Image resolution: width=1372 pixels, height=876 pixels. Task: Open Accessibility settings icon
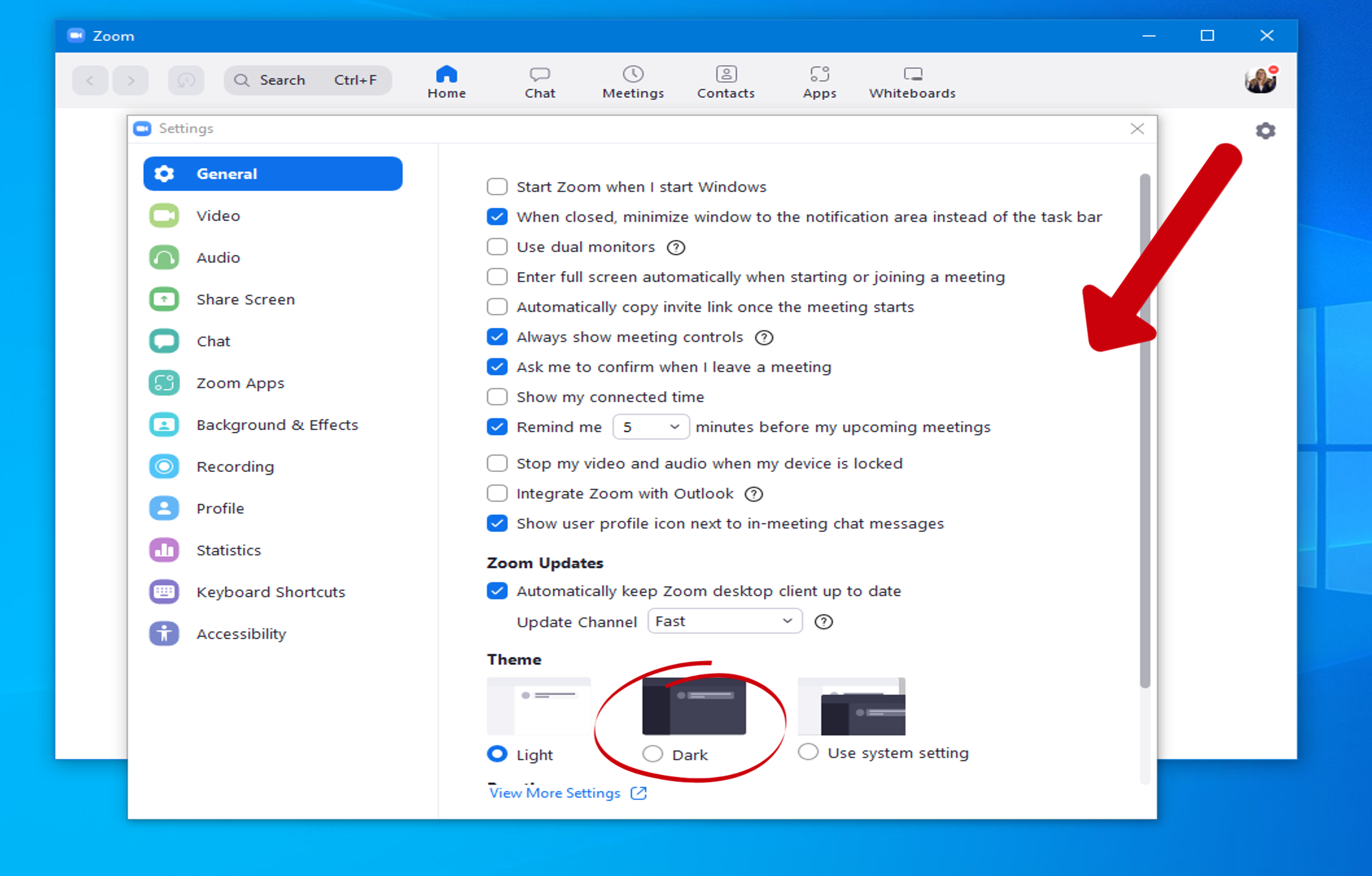164,634
